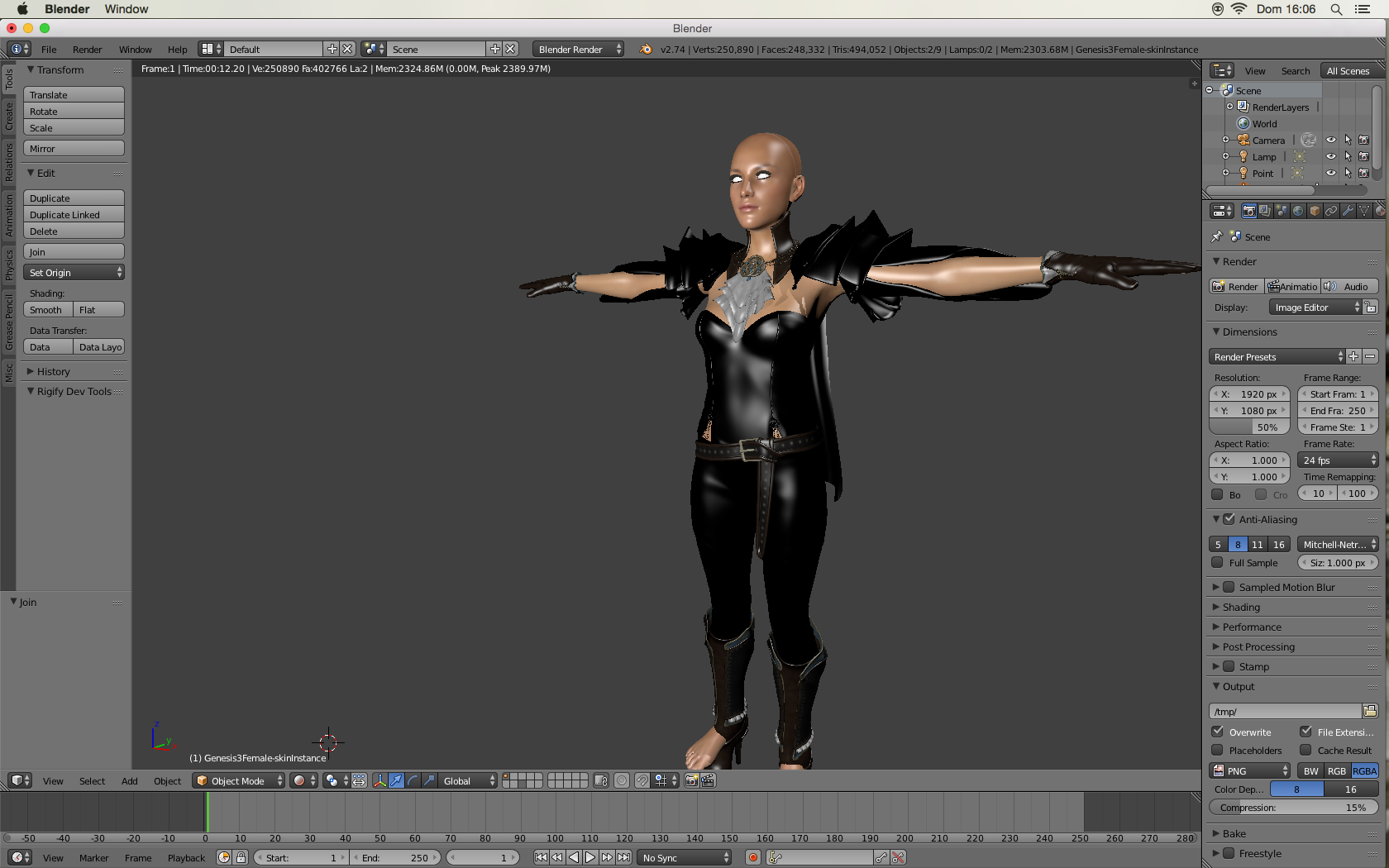Screen dimensions: 1389x868
Task: Disable the Anti-Aliasing checkbox
Action: pos(1229,519)
